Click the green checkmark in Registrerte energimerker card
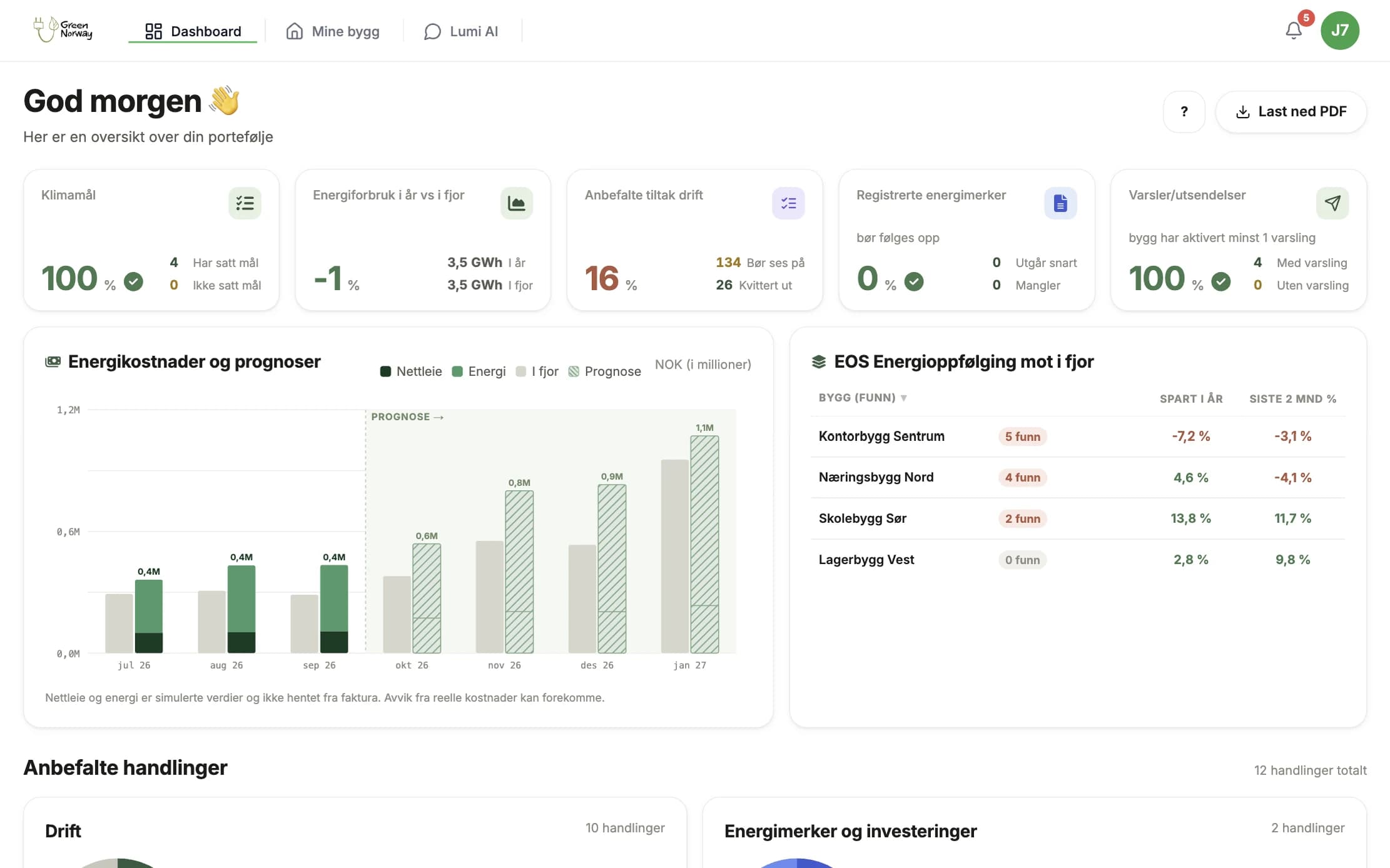 point(914,281)
